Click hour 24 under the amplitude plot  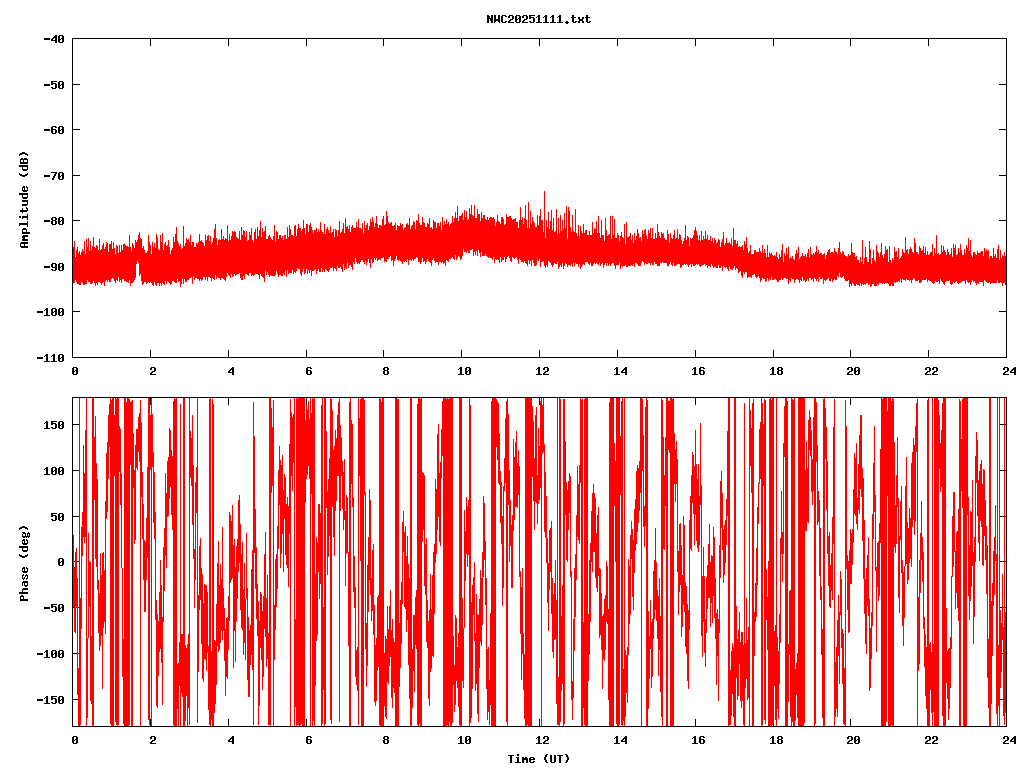click(x=1006, y=371)
